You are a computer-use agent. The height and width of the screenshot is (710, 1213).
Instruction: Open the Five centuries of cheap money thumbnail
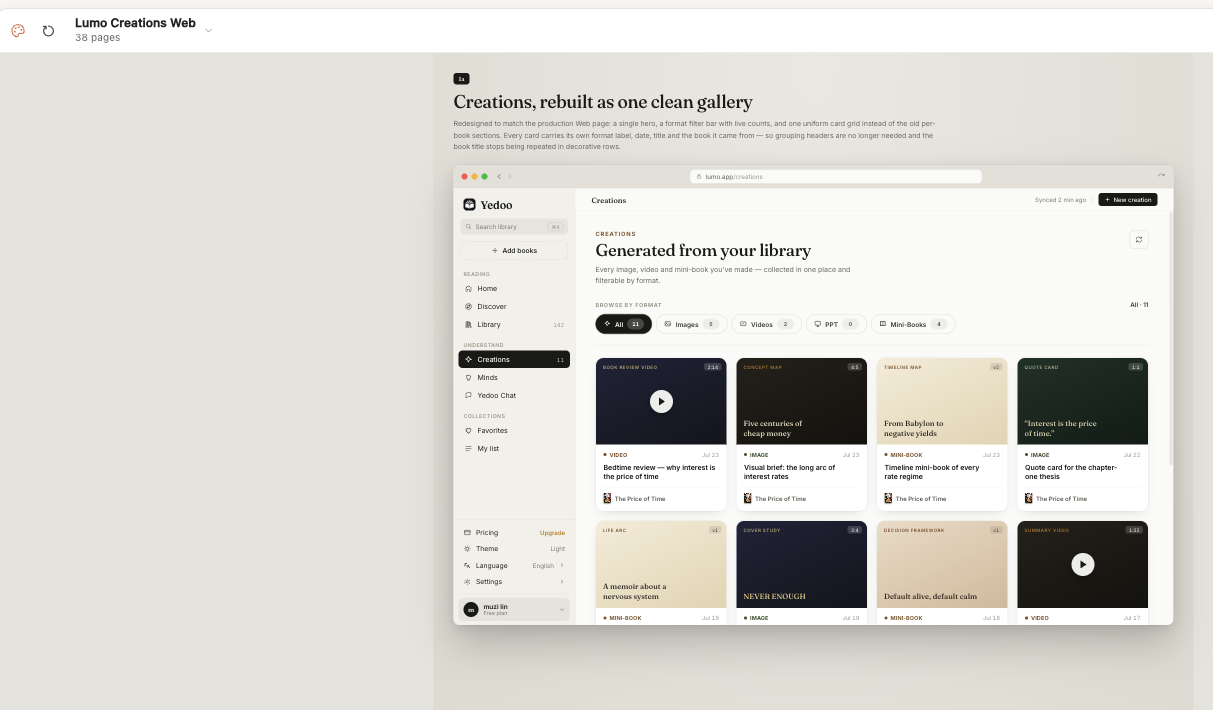pyautogui.click(x=802, y=401)
